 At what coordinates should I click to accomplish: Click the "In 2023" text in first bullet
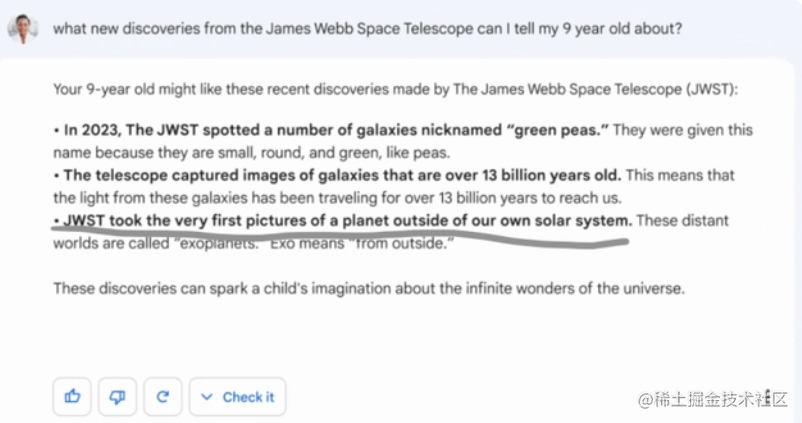pyautogui.click(x=92, y=130)
